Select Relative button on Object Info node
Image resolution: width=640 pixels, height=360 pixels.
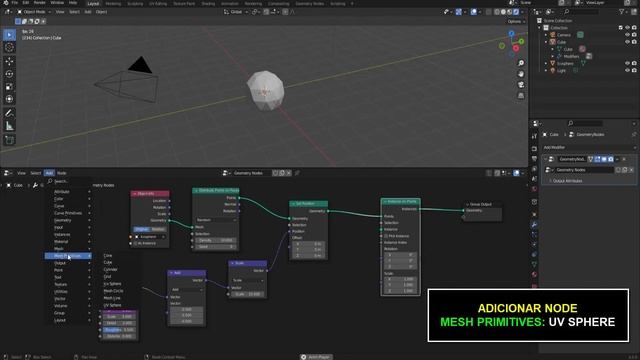click(158, 229)
